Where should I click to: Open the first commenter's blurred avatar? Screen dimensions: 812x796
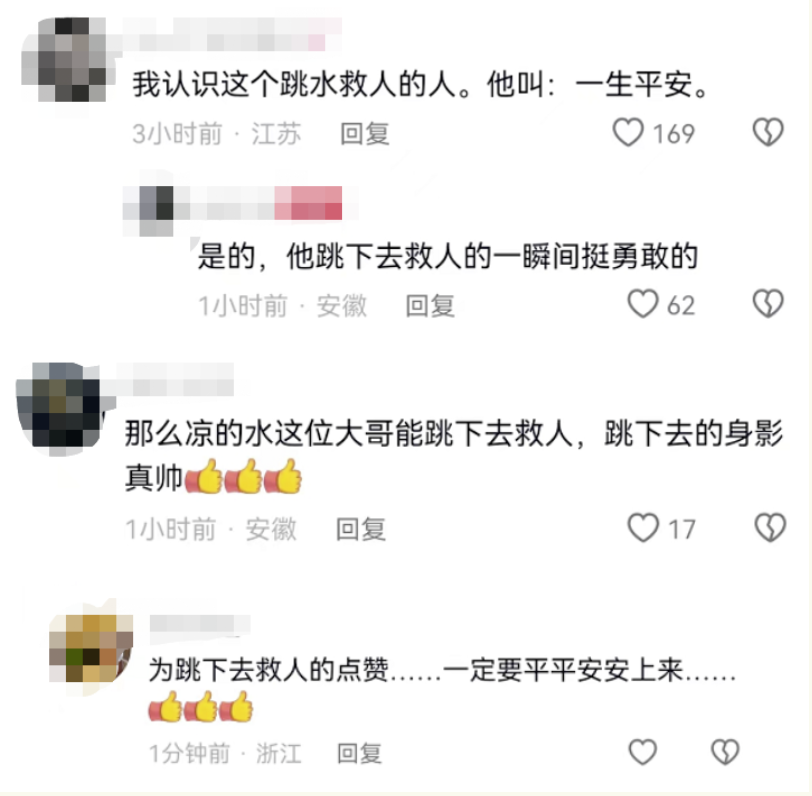63,60
